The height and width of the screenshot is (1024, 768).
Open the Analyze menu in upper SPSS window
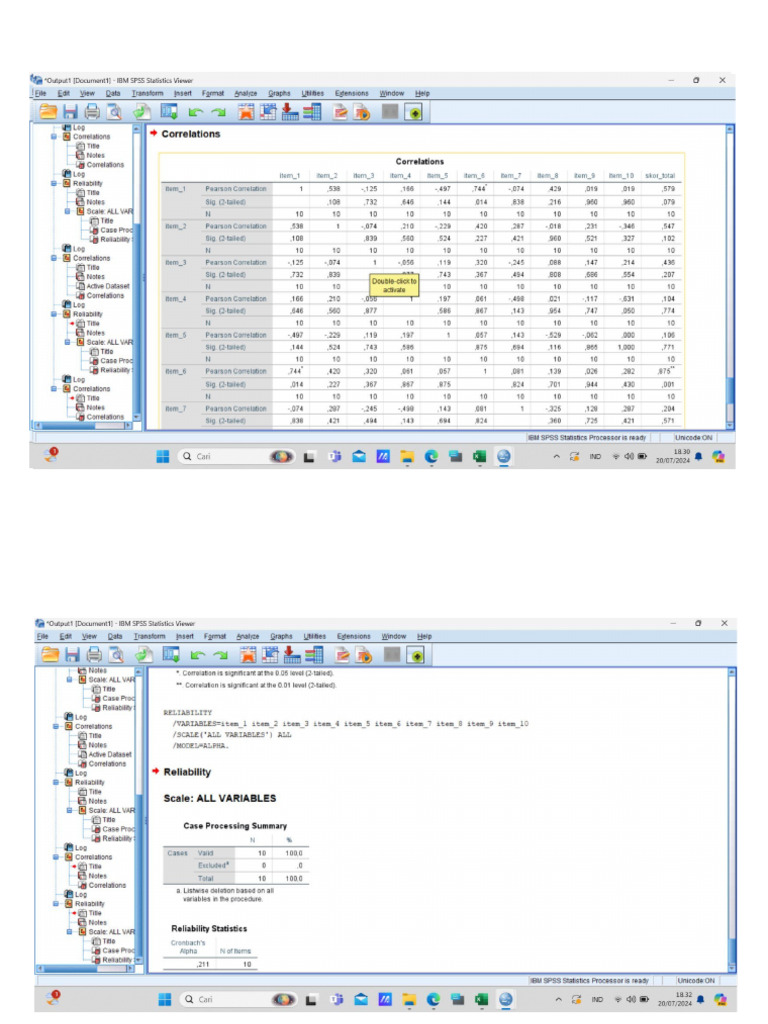245,93
